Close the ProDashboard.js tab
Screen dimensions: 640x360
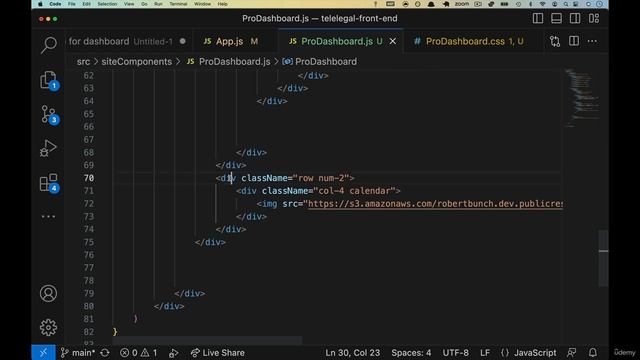click(x=393, y=41)
